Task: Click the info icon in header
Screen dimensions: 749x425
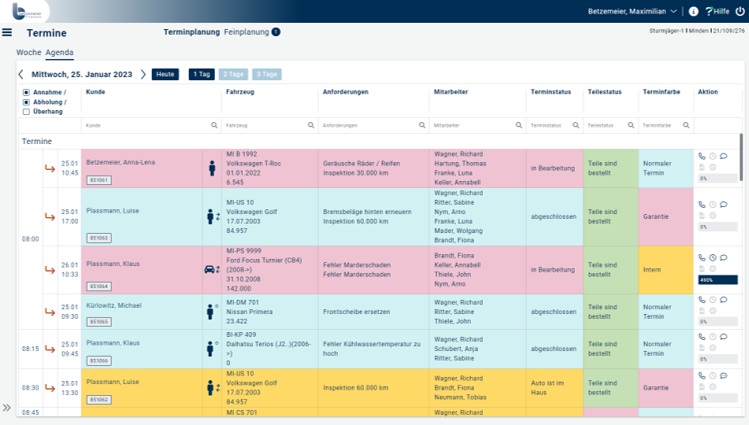Action: (694, 11)
